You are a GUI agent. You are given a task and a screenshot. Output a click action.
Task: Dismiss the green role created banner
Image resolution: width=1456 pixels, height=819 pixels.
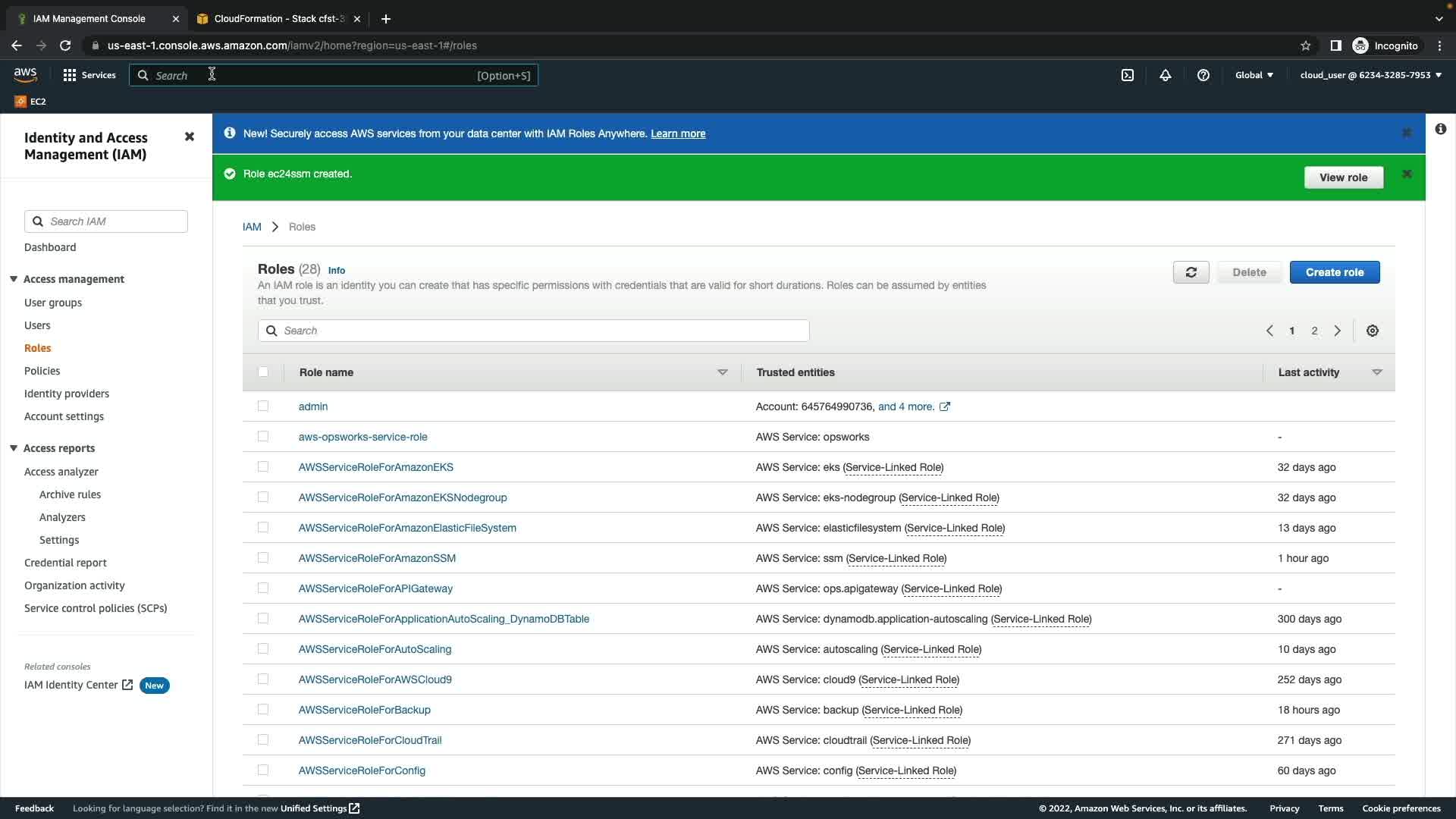tap(1407, 174)
